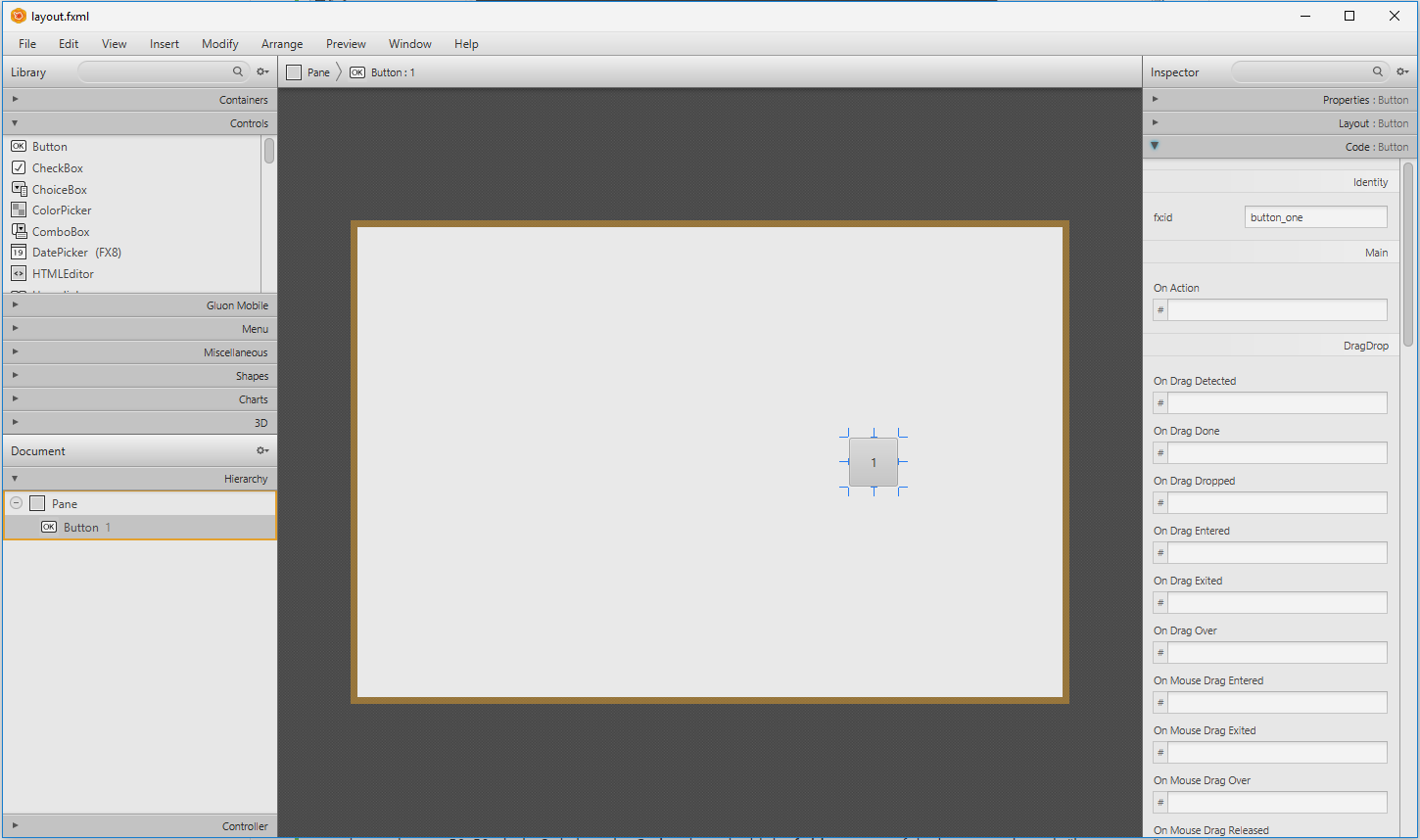
Task: Select the Pane breadcrumb link
Action: (x=318, y=72)
